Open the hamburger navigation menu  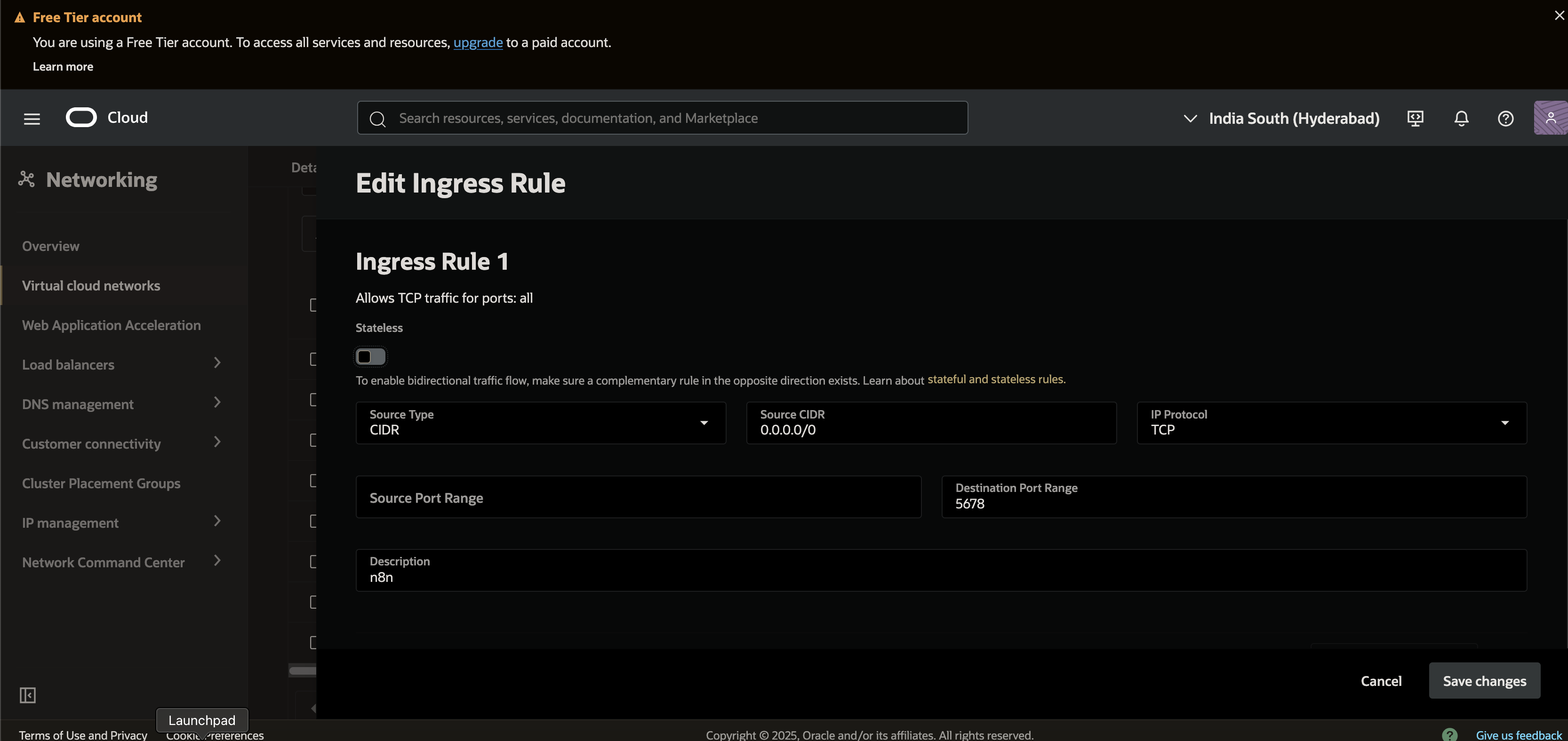pos(32,119)
